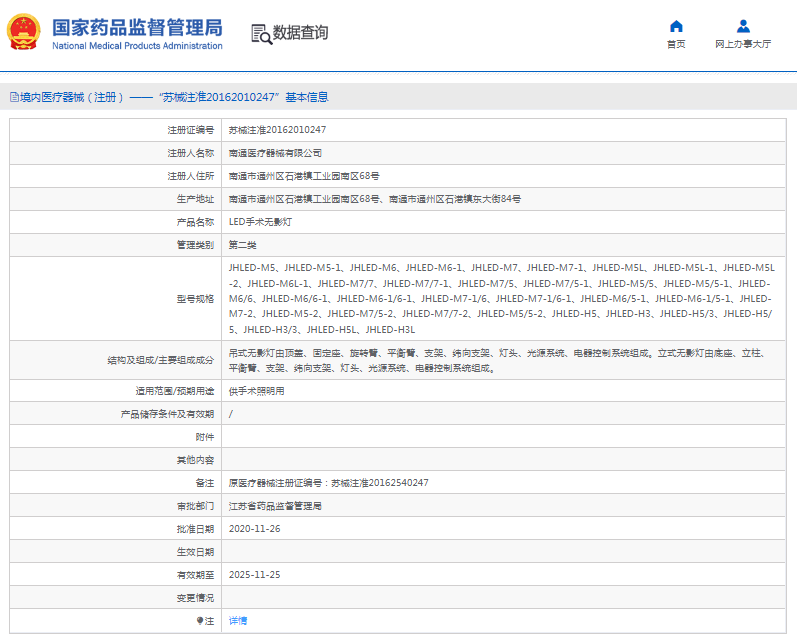
Task: Click registrant name 南通医疗器械有限公司
Action: (x=276, y=153)
